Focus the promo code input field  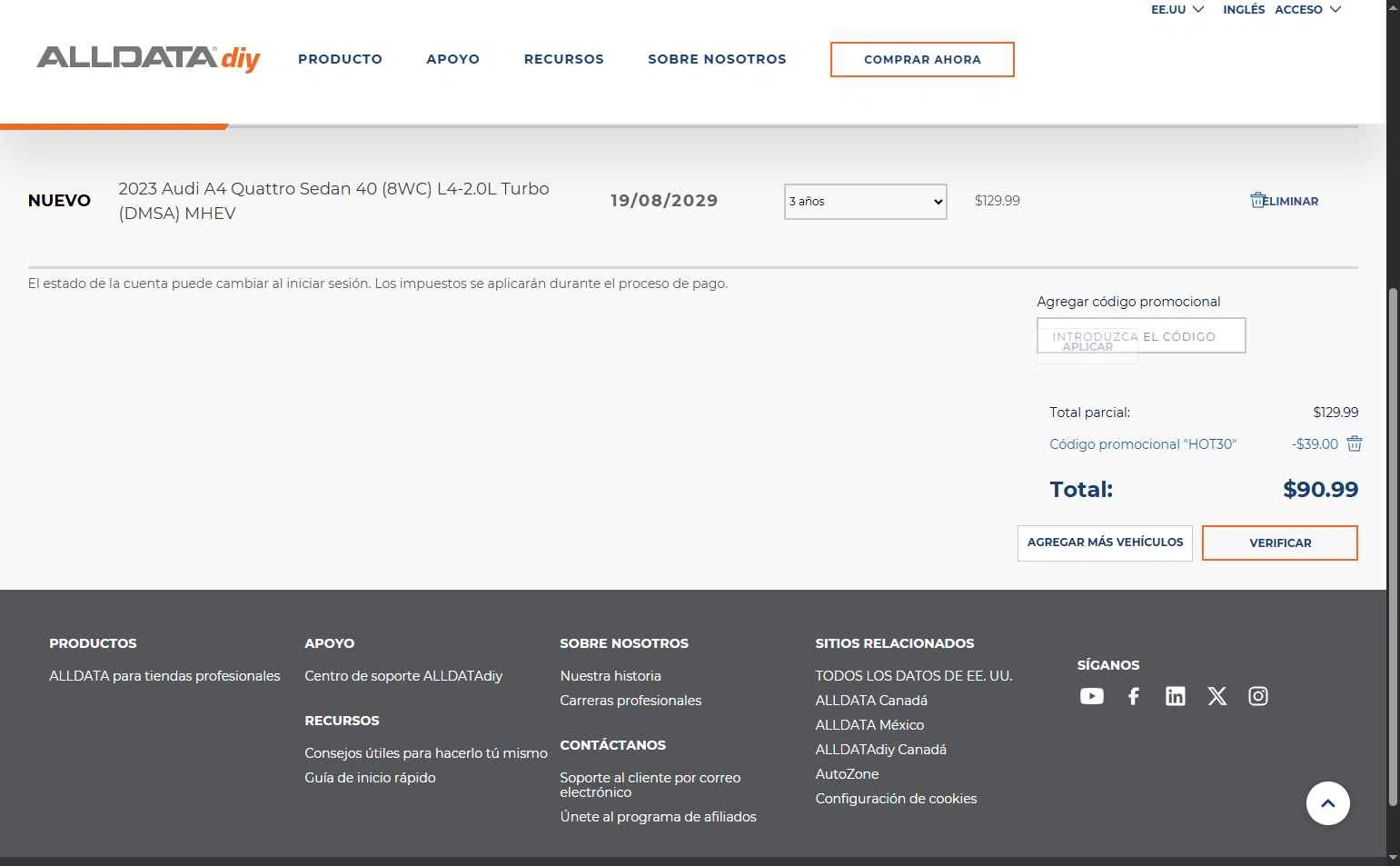point(1141,335)
